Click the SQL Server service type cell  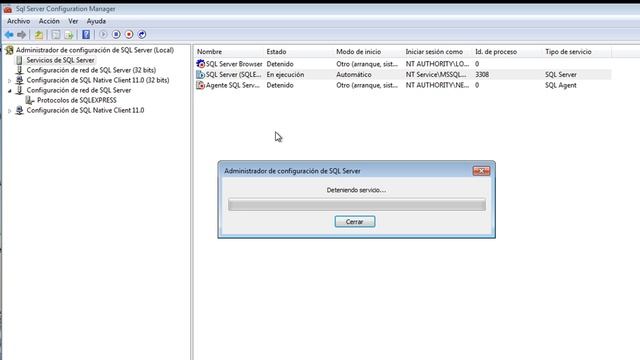pos(560,75)
